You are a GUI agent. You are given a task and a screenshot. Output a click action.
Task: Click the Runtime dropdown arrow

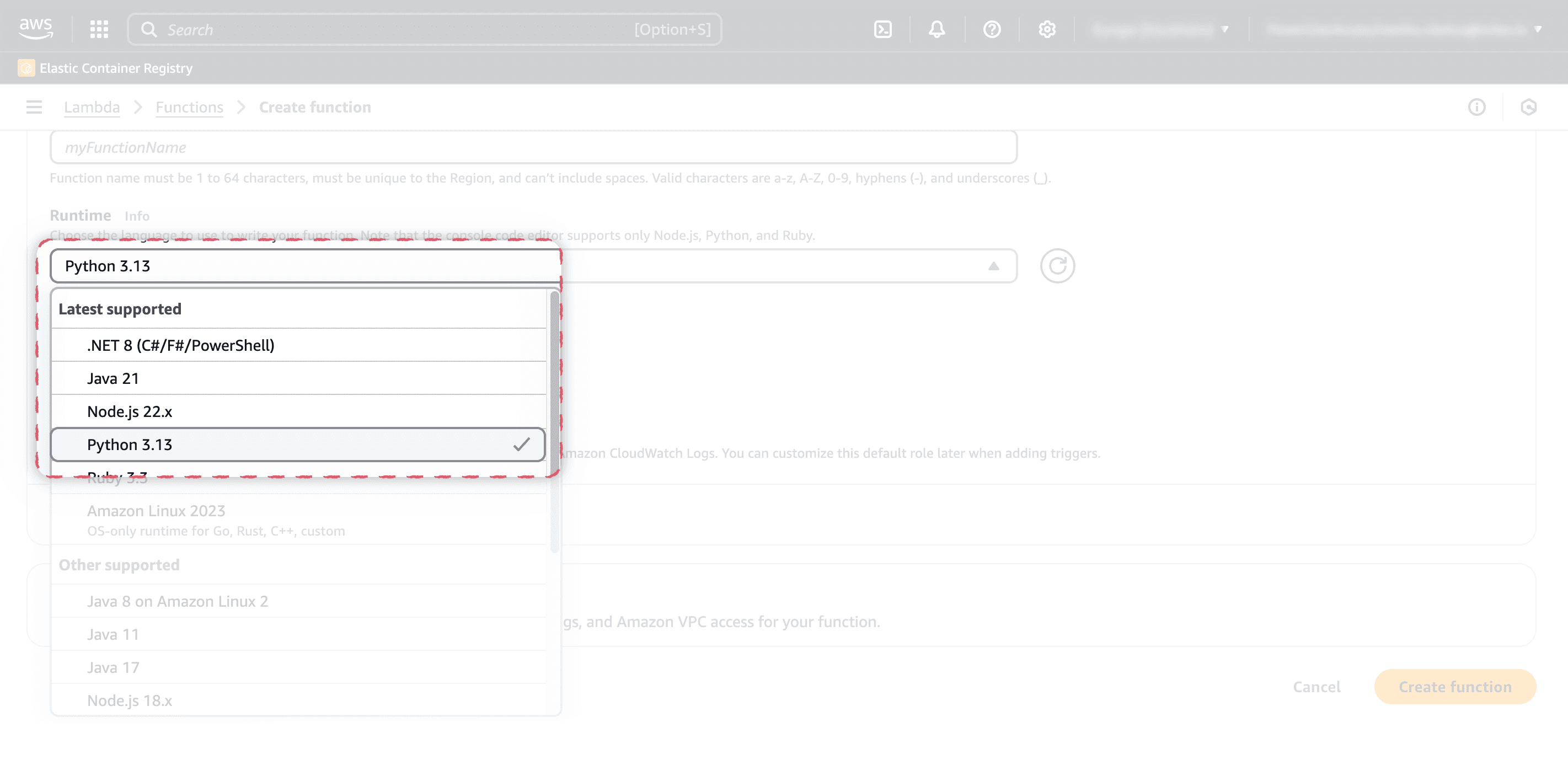tap(993, 266)
